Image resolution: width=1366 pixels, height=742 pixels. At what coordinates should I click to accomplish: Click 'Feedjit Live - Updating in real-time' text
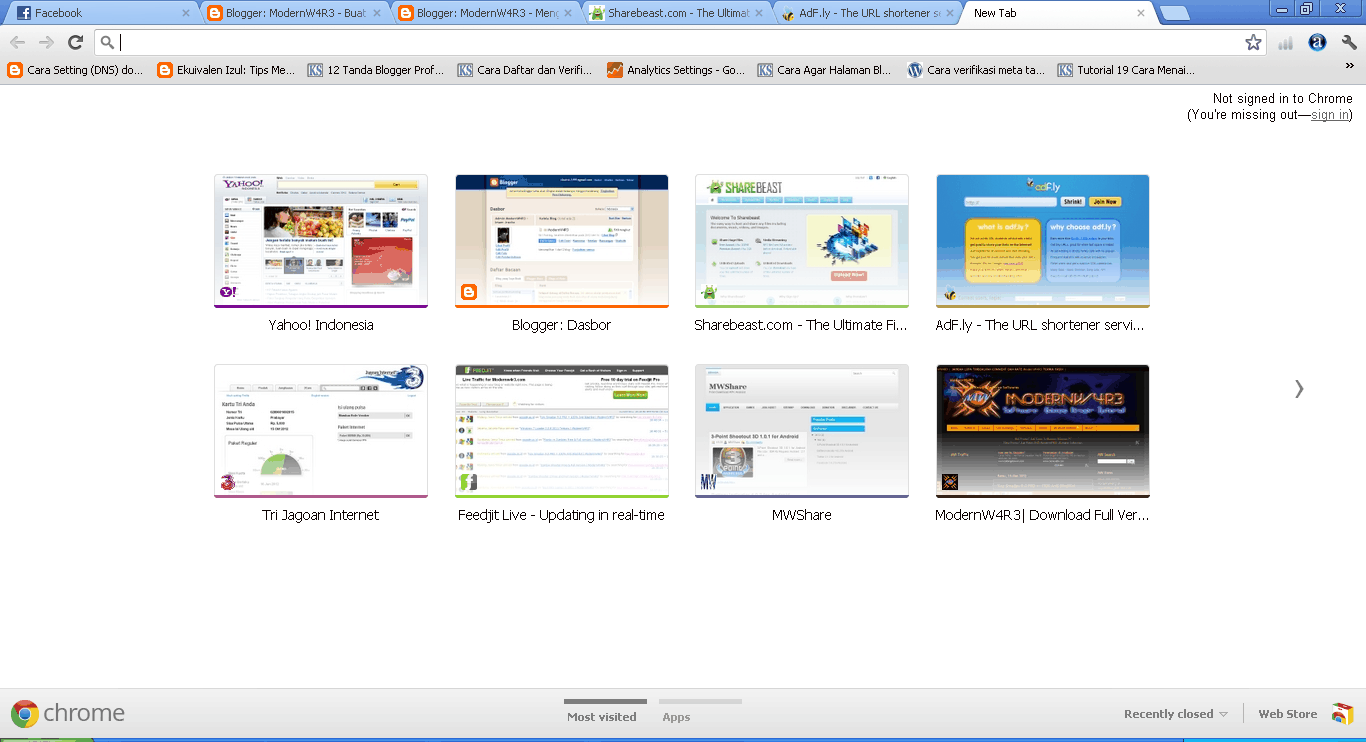pos(562,515)
